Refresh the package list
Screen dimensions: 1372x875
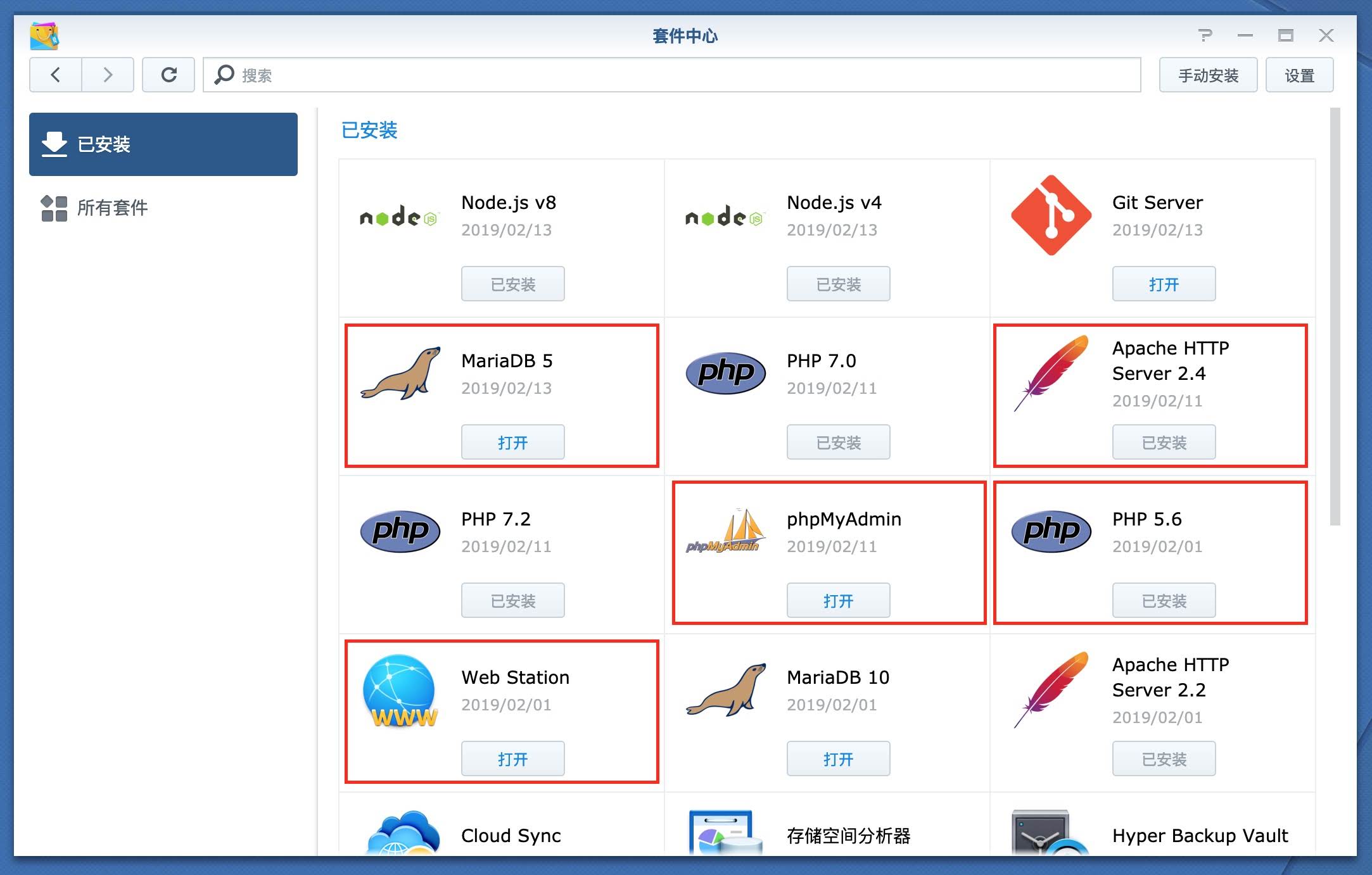click(x=168, y=75)
